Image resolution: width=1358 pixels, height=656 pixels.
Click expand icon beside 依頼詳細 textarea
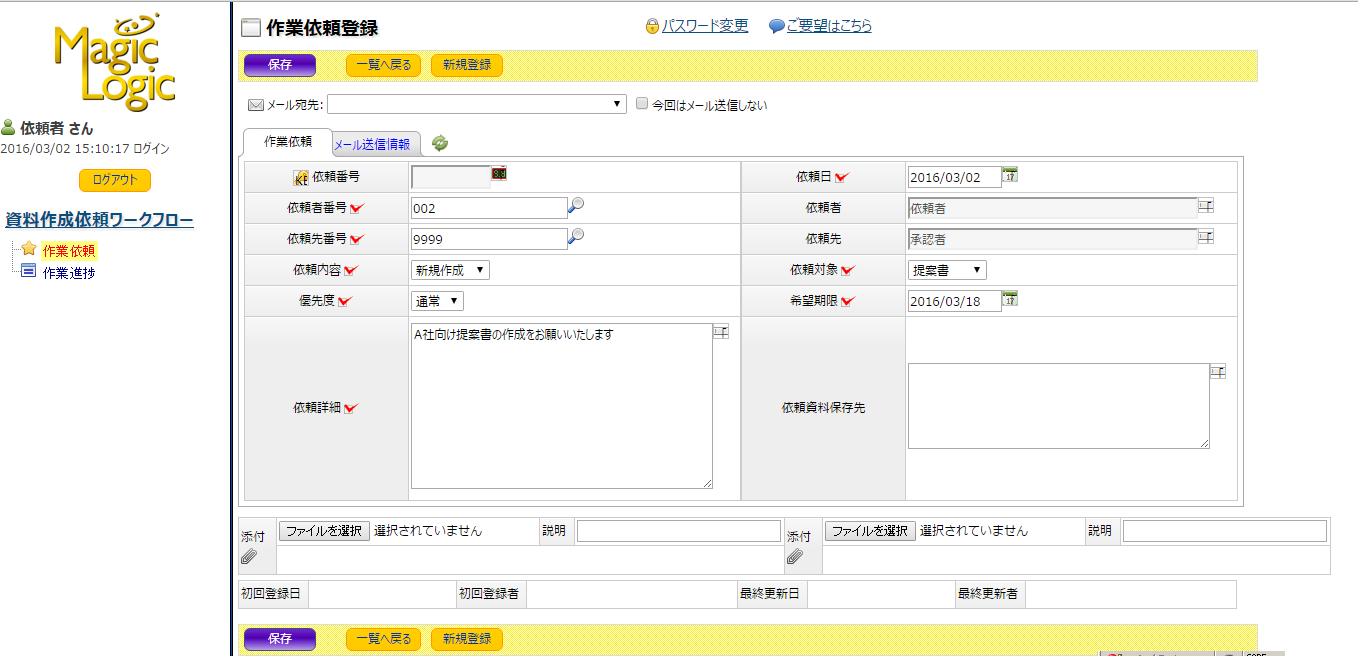pos(721,332)
